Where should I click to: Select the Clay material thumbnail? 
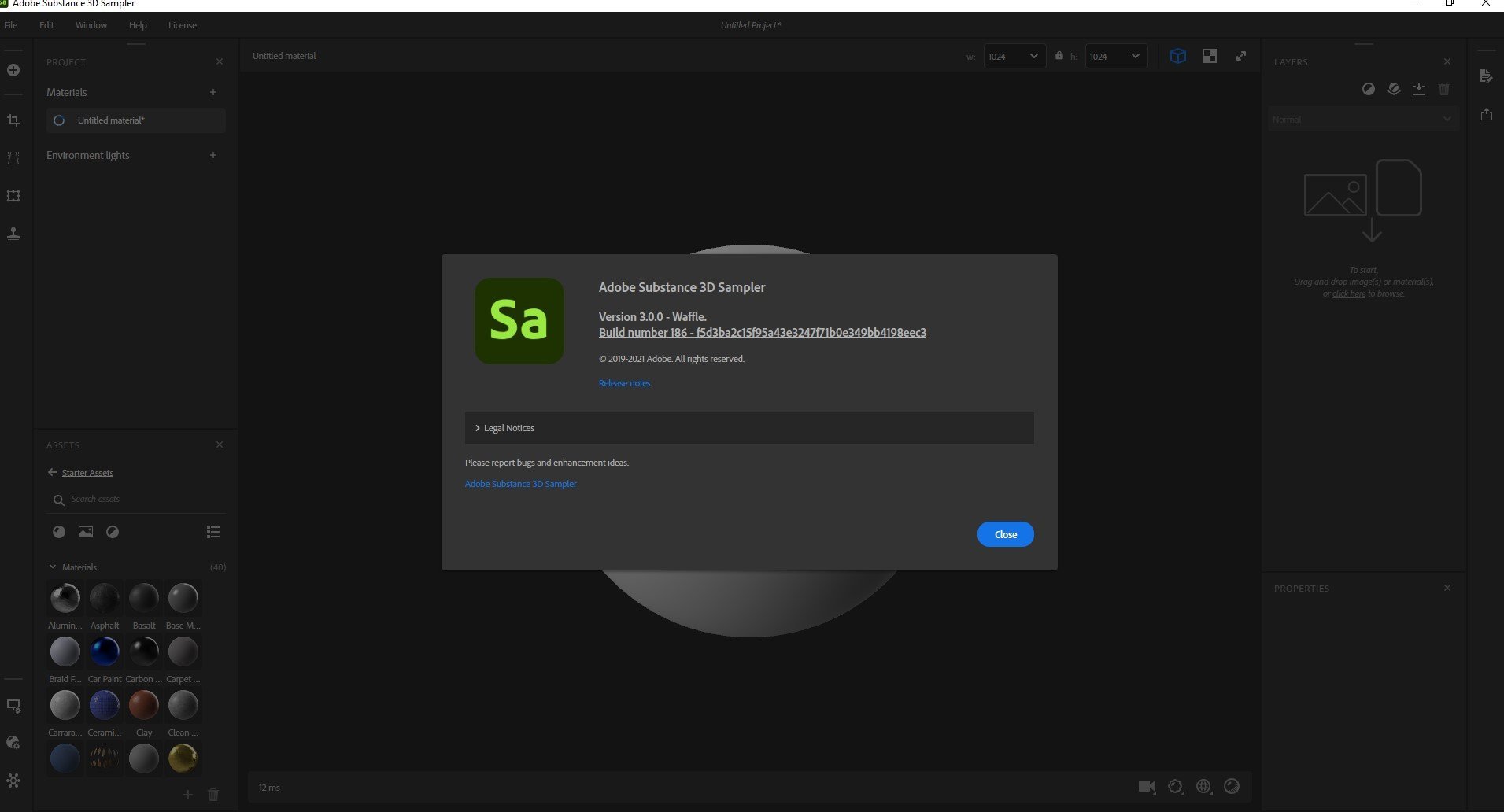pyautogui.click(x=144, y=705)
